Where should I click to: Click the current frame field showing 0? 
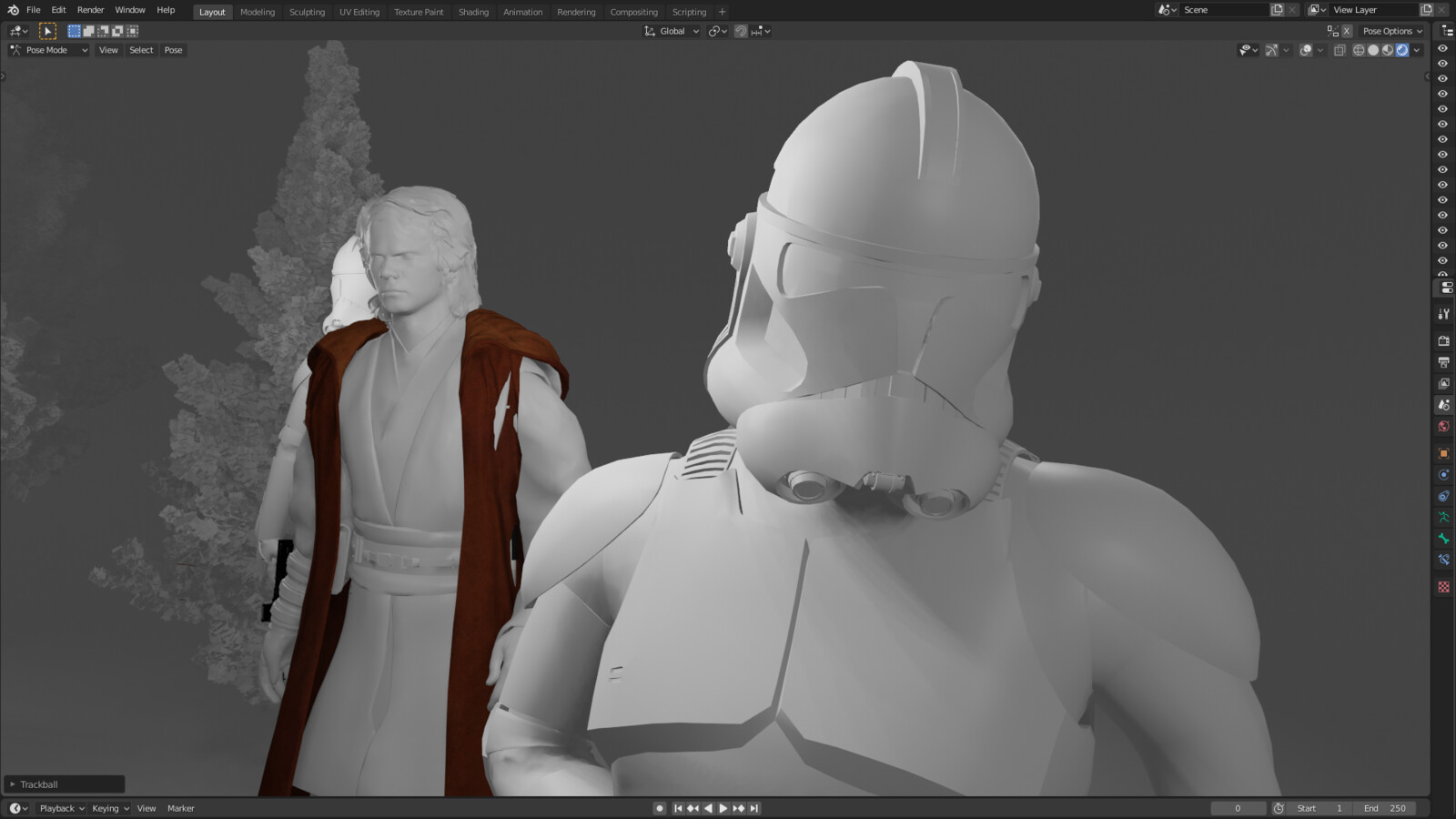[x=1238, y=808]
